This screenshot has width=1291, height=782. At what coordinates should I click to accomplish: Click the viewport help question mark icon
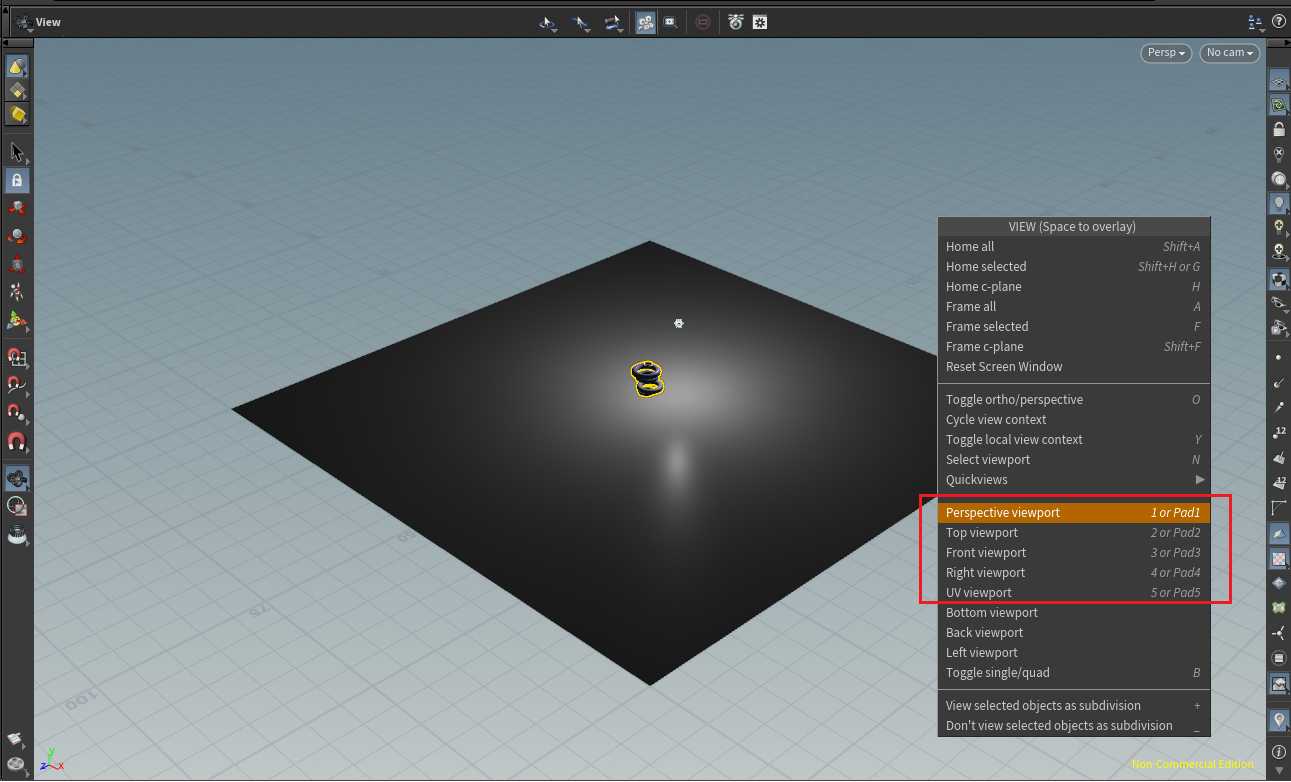[1278, 22]
